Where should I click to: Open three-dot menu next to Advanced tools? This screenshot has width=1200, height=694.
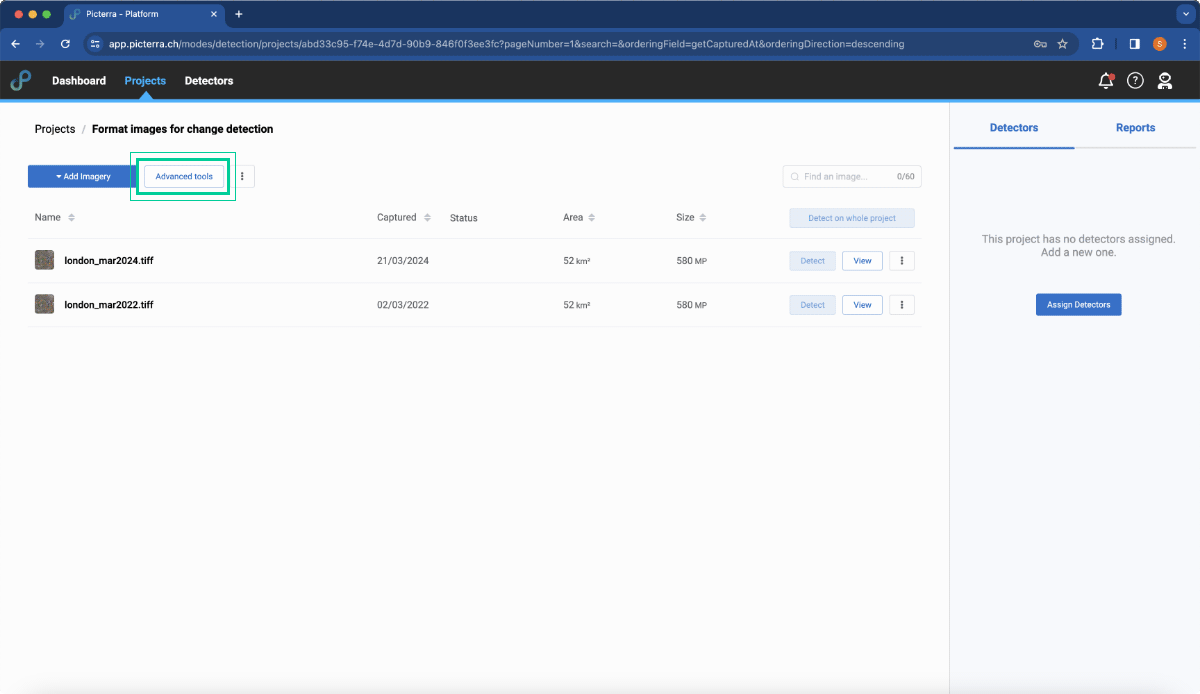click(x=243, y=176)
